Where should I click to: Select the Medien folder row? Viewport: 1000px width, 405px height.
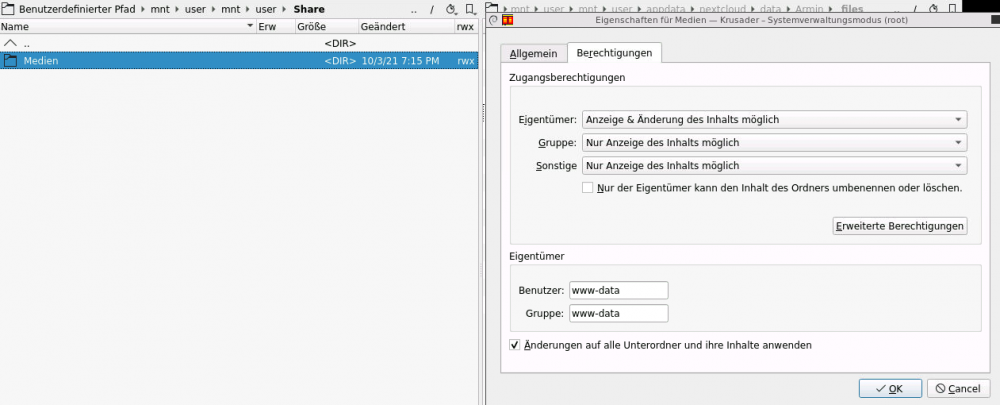(x=239, y=61)
